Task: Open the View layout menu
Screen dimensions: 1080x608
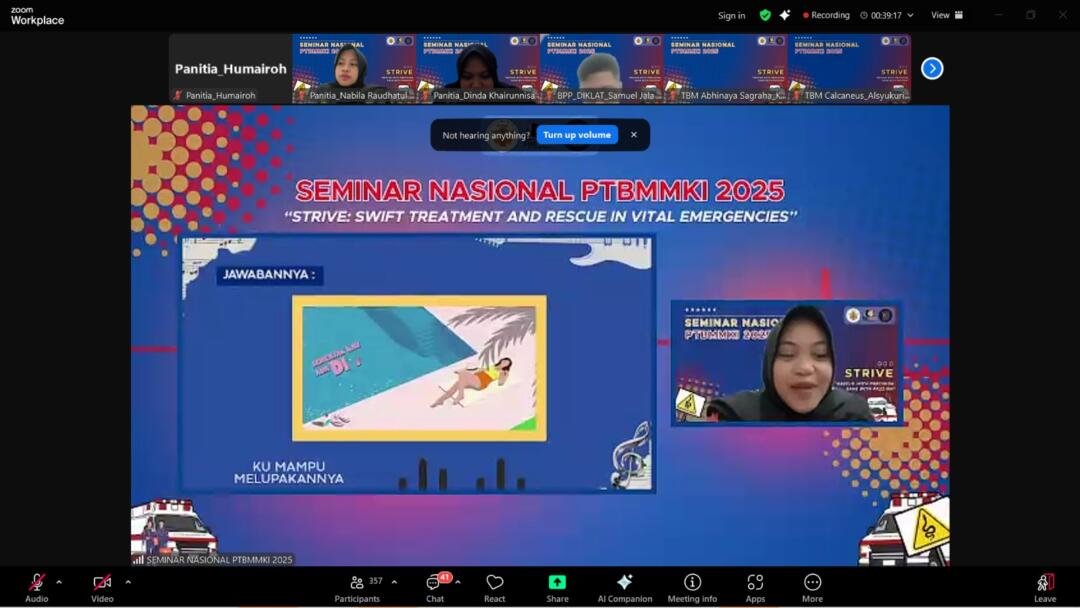Action: [x=946, y=15]
